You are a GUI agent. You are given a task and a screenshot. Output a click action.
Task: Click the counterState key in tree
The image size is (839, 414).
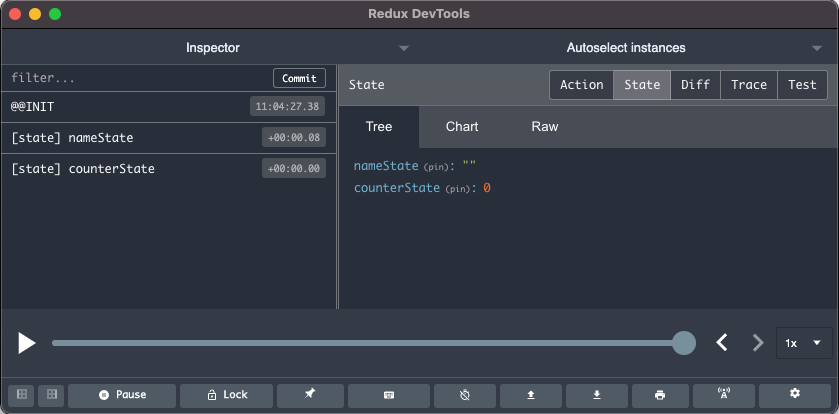(x=396, y=188)
